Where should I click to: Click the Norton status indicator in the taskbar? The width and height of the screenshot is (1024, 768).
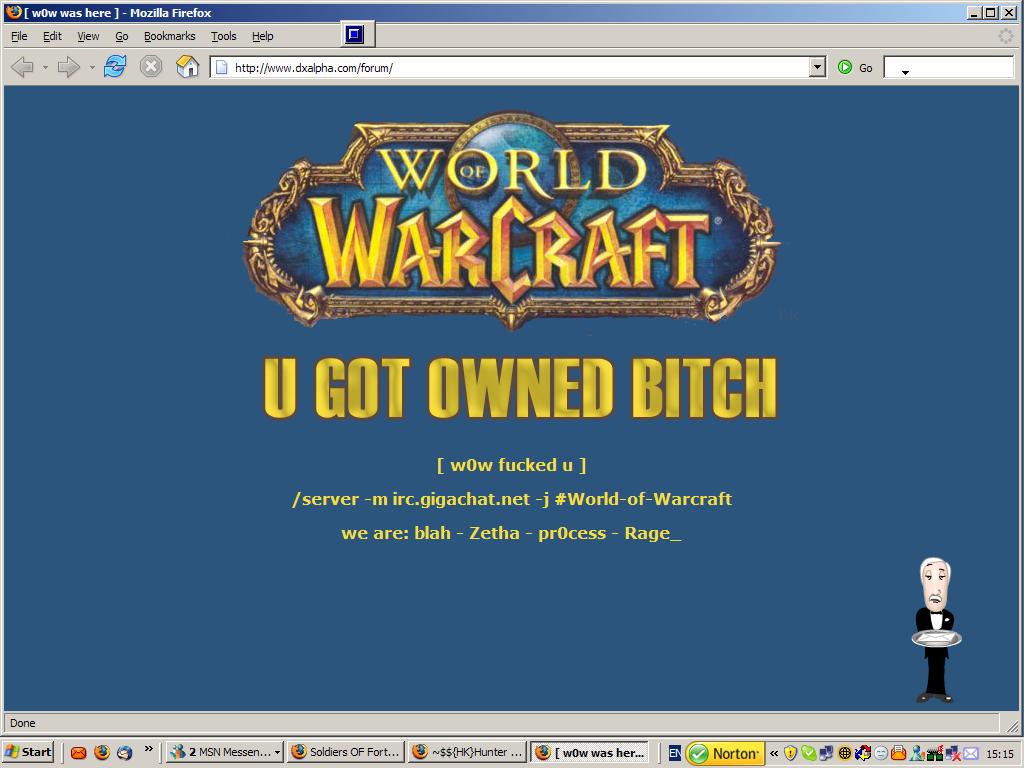[724, 753]
